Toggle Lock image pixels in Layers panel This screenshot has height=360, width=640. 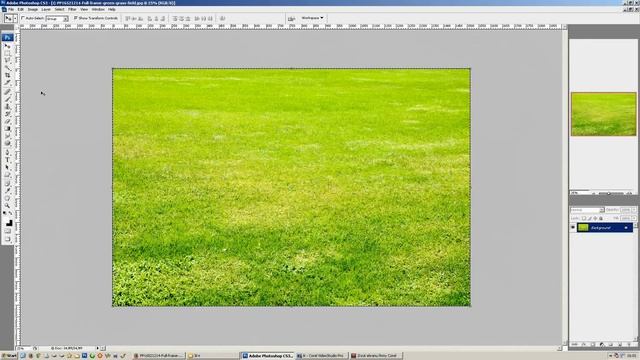point(589,218)
